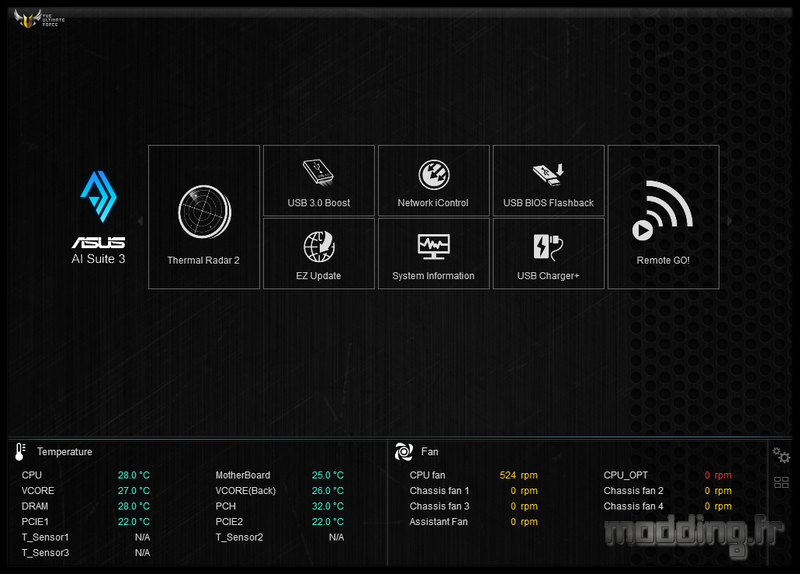Open USB BIOS Flashback

tap(548, 181)
